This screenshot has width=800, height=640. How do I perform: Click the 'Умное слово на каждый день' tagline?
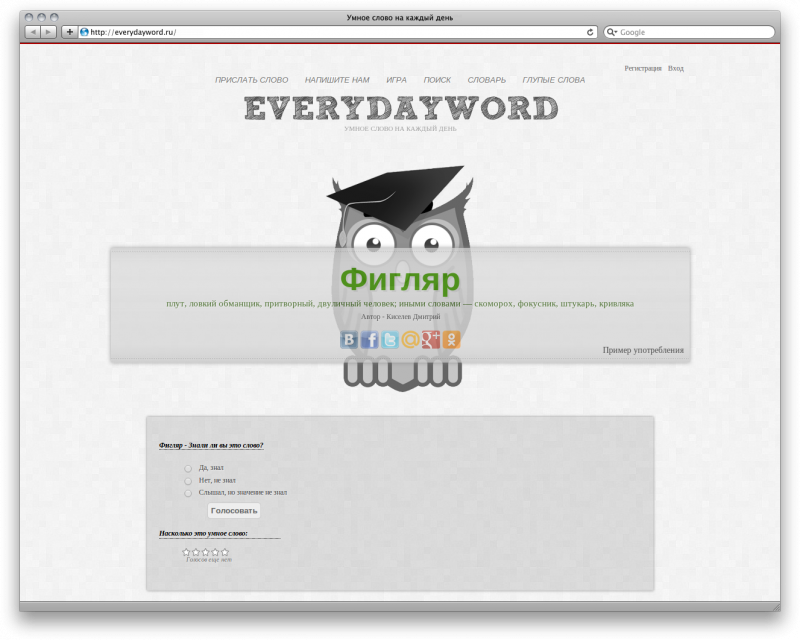(x=401, y=129)
